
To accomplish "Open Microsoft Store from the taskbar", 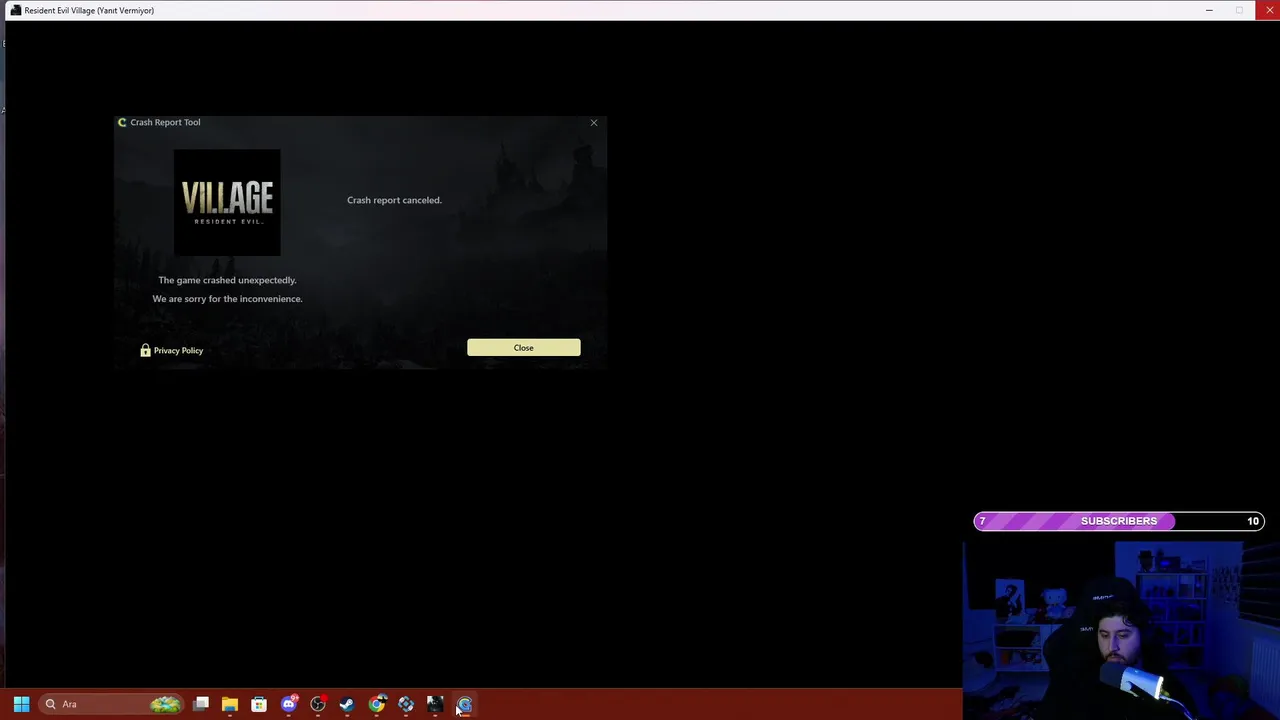I will pyautogui.click(x=259, y=704).
